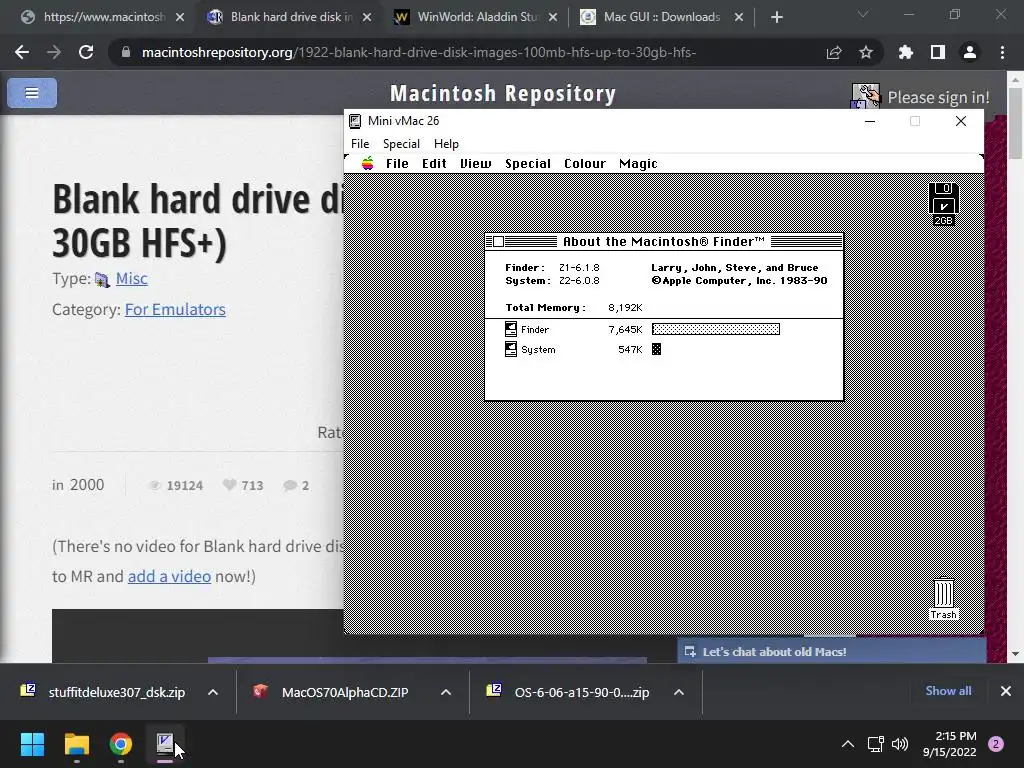Select the 2GB disk icon on Mac desktop
The image size is (1024, 768).
click(x=943, y=204)
